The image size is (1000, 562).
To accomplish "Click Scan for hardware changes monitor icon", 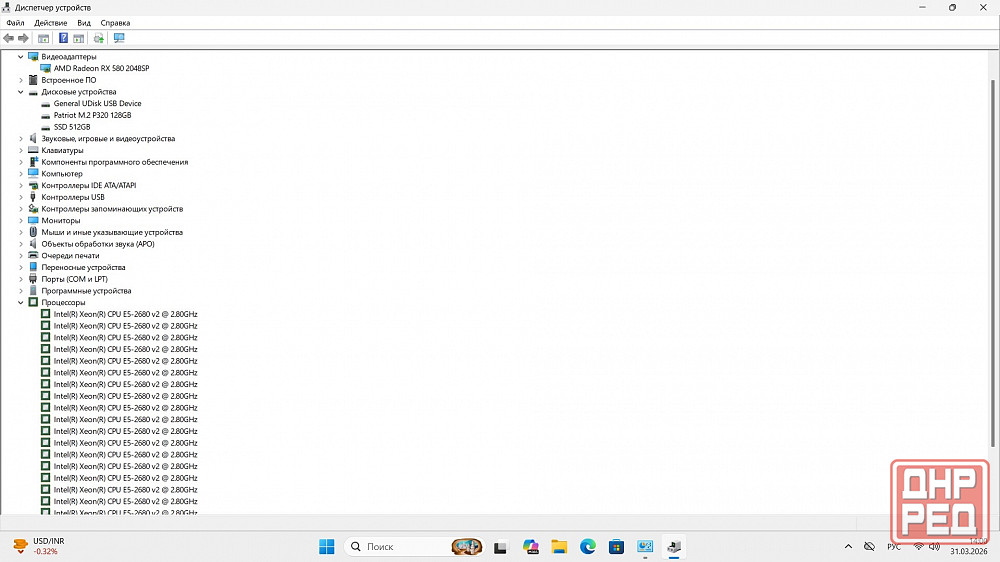I will pyautogui.click(x=119, y=38).
